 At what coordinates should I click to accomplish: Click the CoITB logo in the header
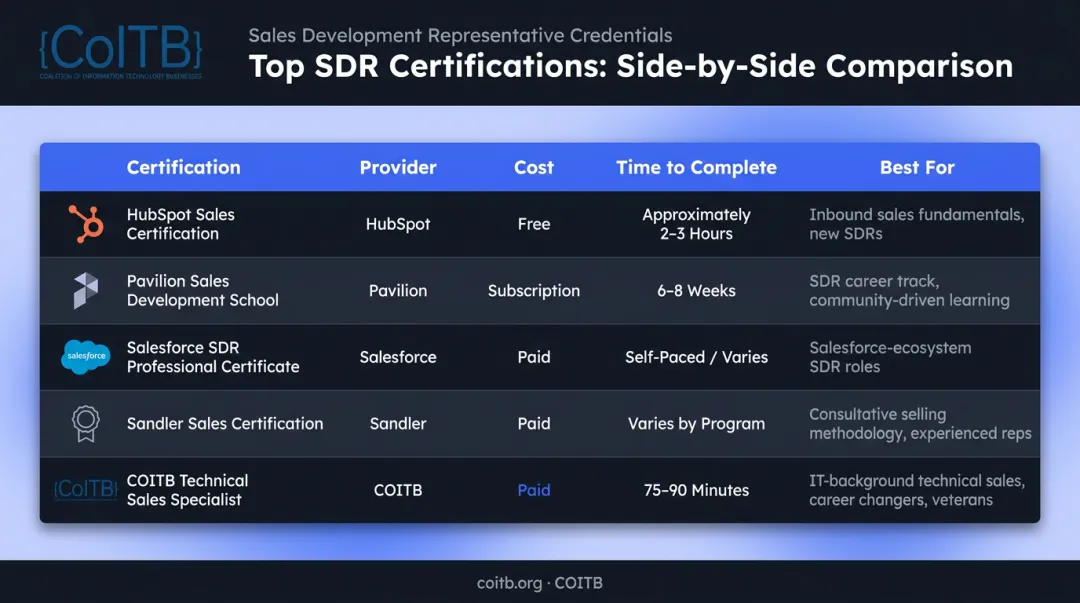(121, 52)
